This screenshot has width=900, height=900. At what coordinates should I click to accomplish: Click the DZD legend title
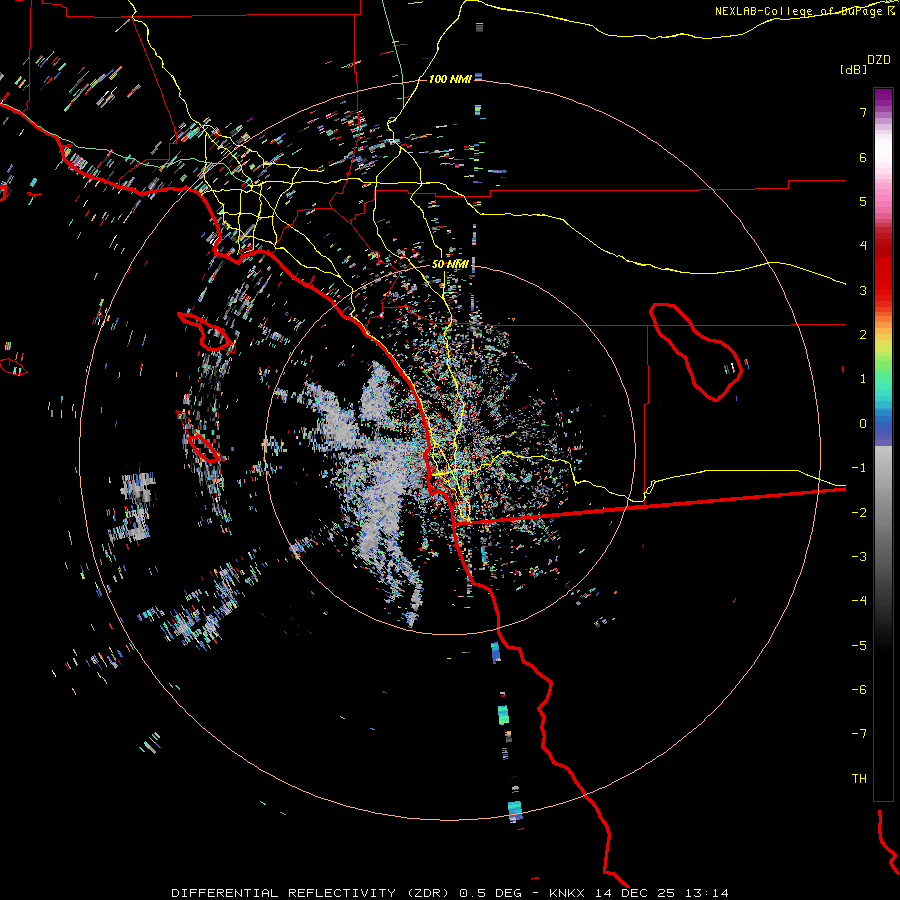point(879,59)
